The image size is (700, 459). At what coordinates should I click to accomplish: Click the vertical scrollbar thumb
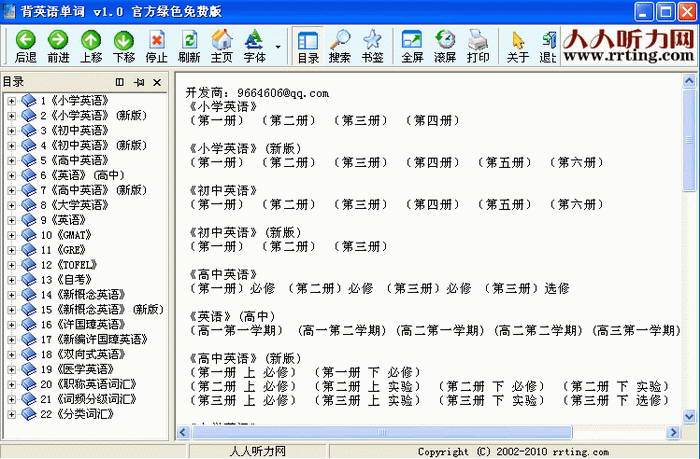[689, 140]
